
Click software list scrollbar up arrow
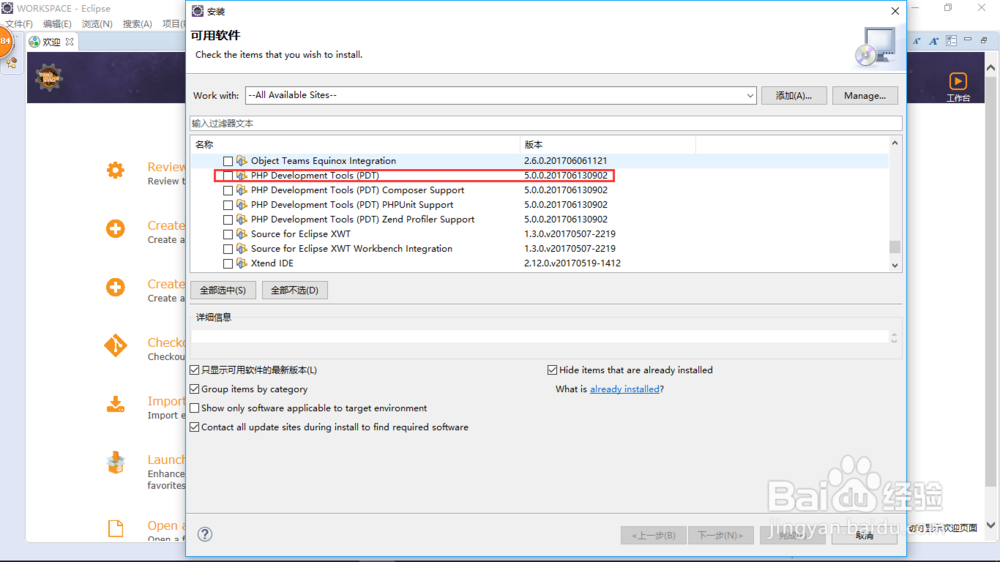click(x=895, y=144)
